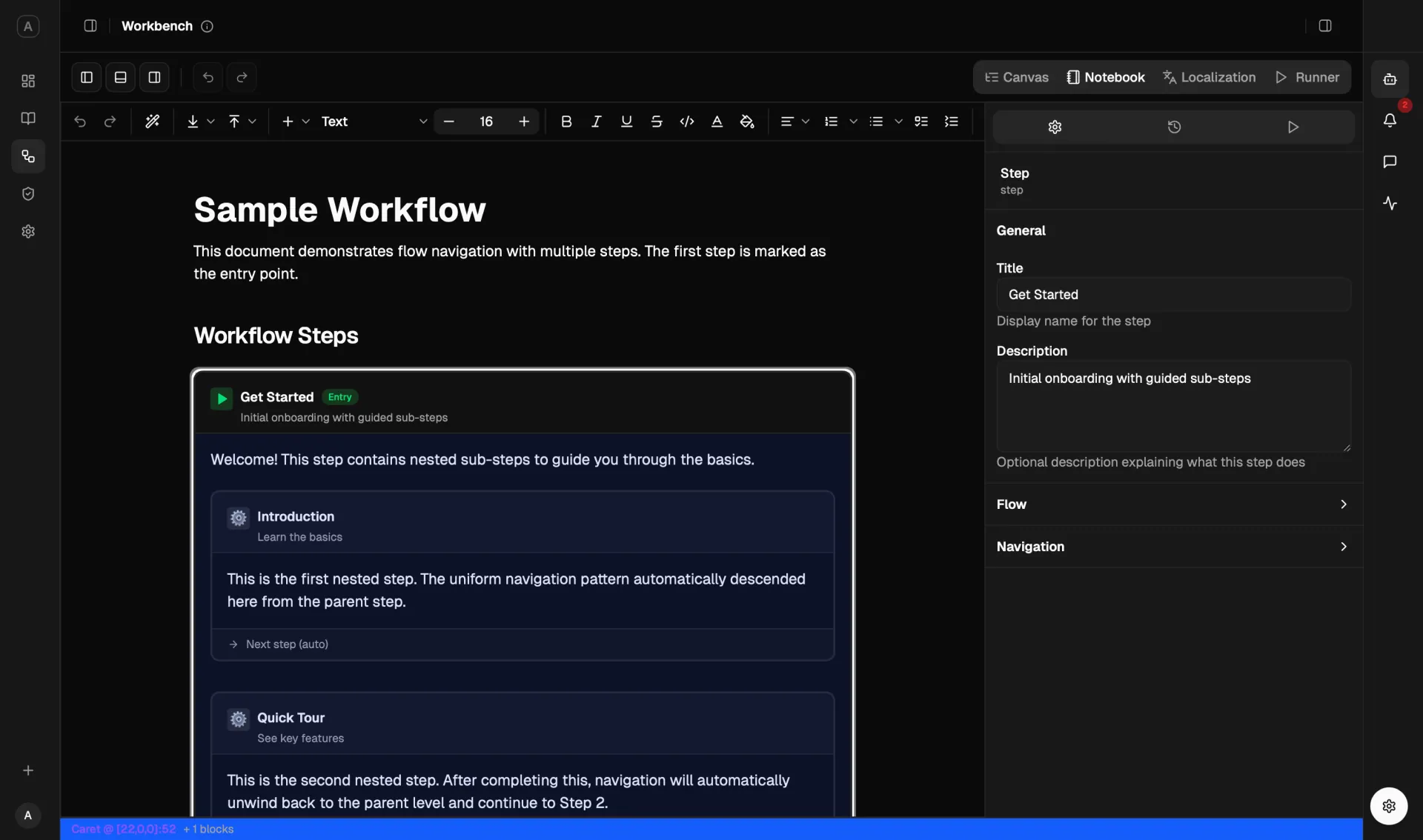Open the comments chat panel
The height and width of the screenshot is (840, 1423).
1390,161
